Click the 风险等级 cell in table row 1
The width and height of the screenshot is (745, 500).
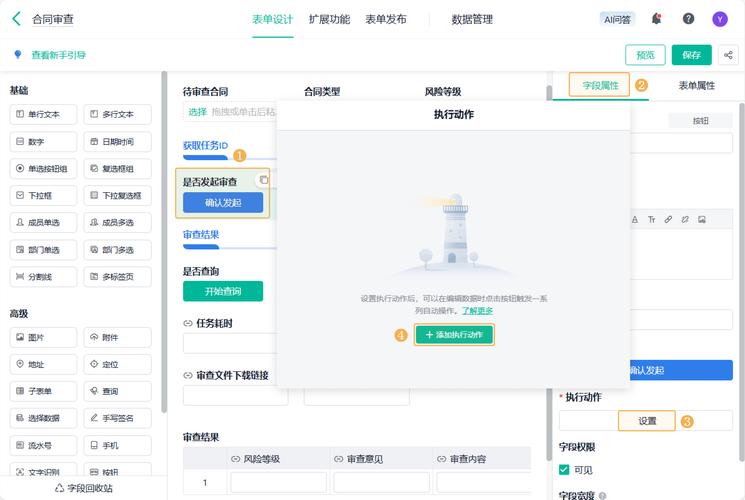point(278,482)
